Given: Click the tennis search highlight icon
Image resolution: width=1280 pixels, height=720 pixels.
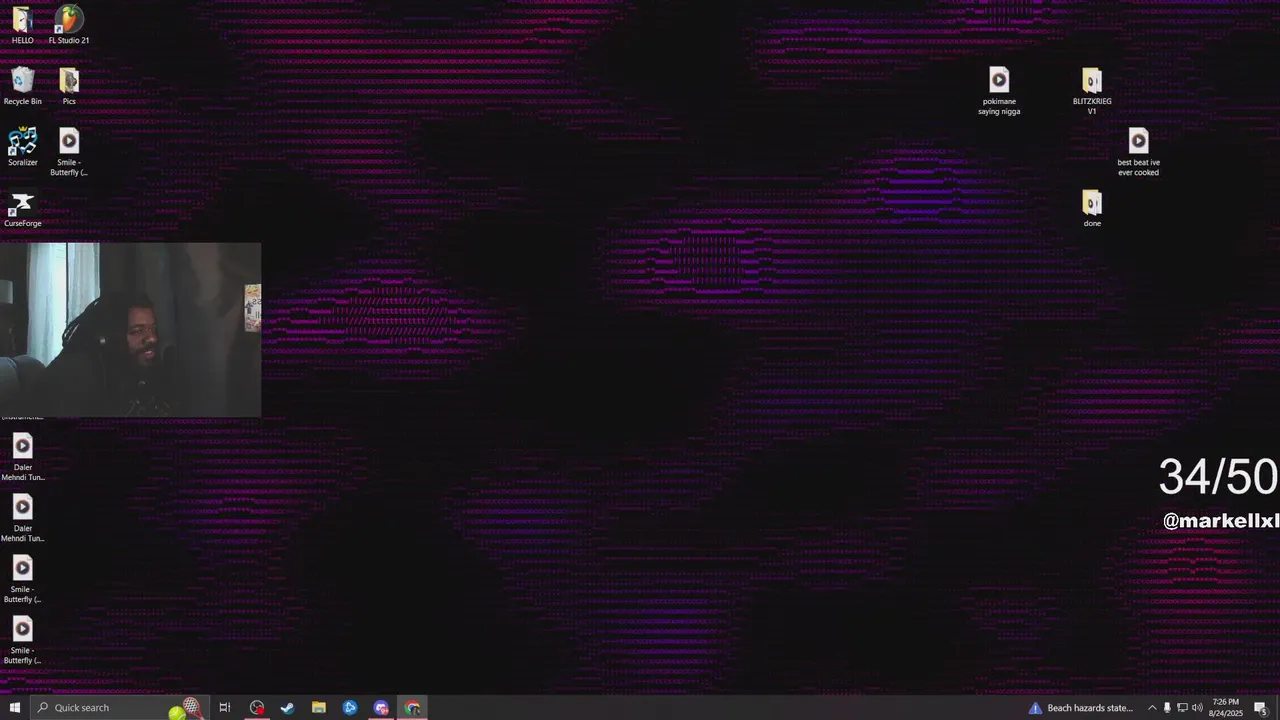Looking at the screenshot, I should (185, 708).
